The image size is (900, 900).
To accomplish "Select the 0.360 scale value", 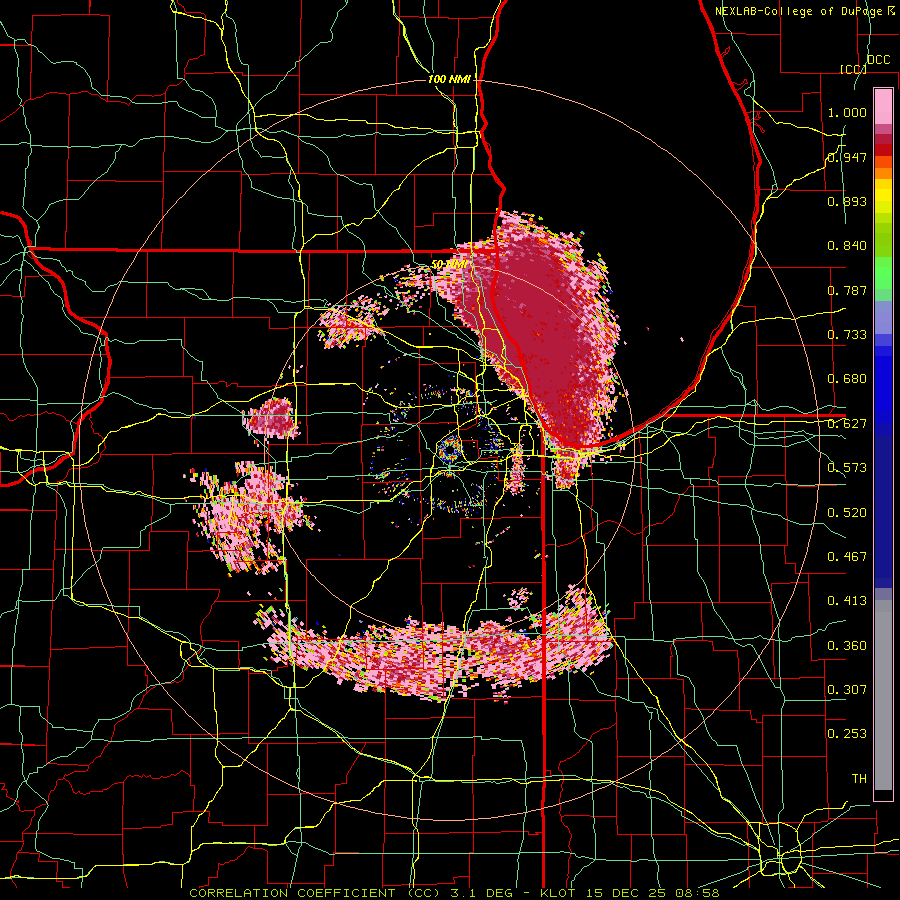I will click(847, 646).
